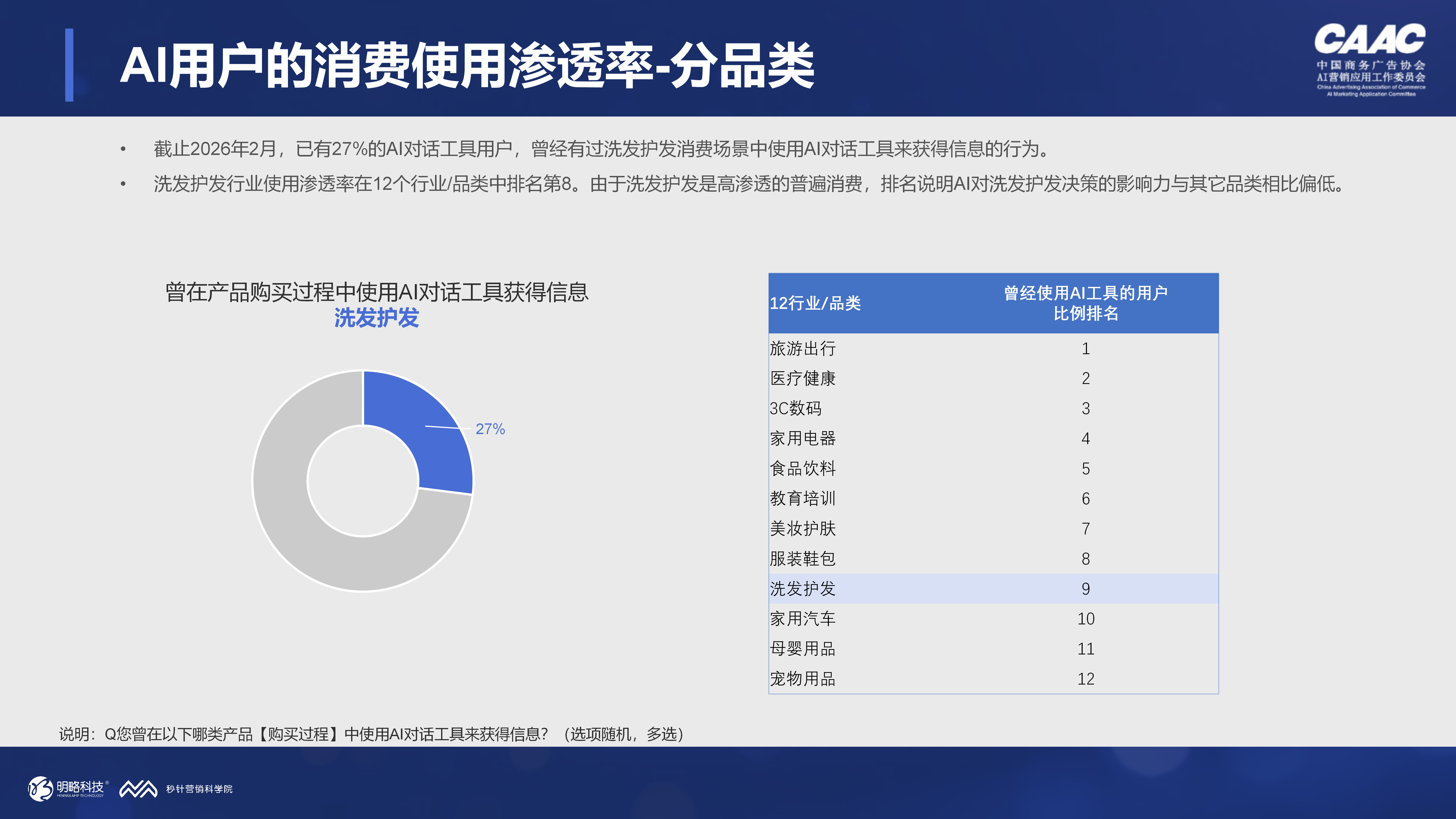Click the bullet starting with 洗发护发行业使用渗透率
Viewport: 1456px width, 819px height.
tap(749, 184)
